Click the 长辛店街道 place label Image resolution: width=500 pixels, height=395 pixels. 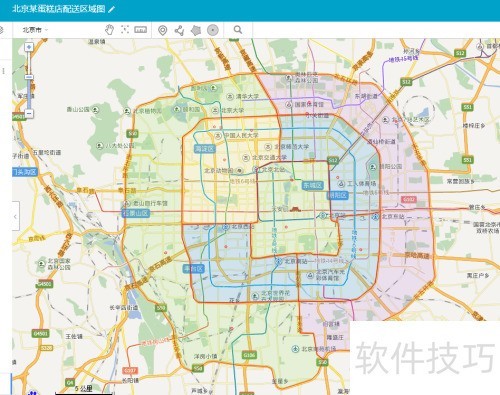[124, 308]
